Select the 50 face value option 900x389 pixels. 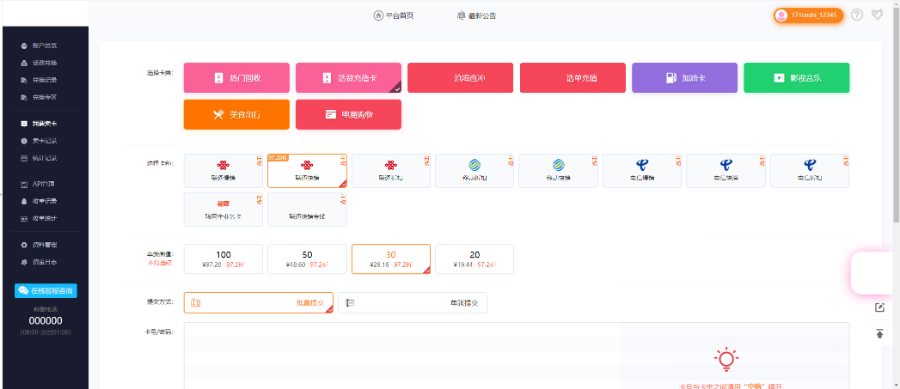(x=307, y=259)
